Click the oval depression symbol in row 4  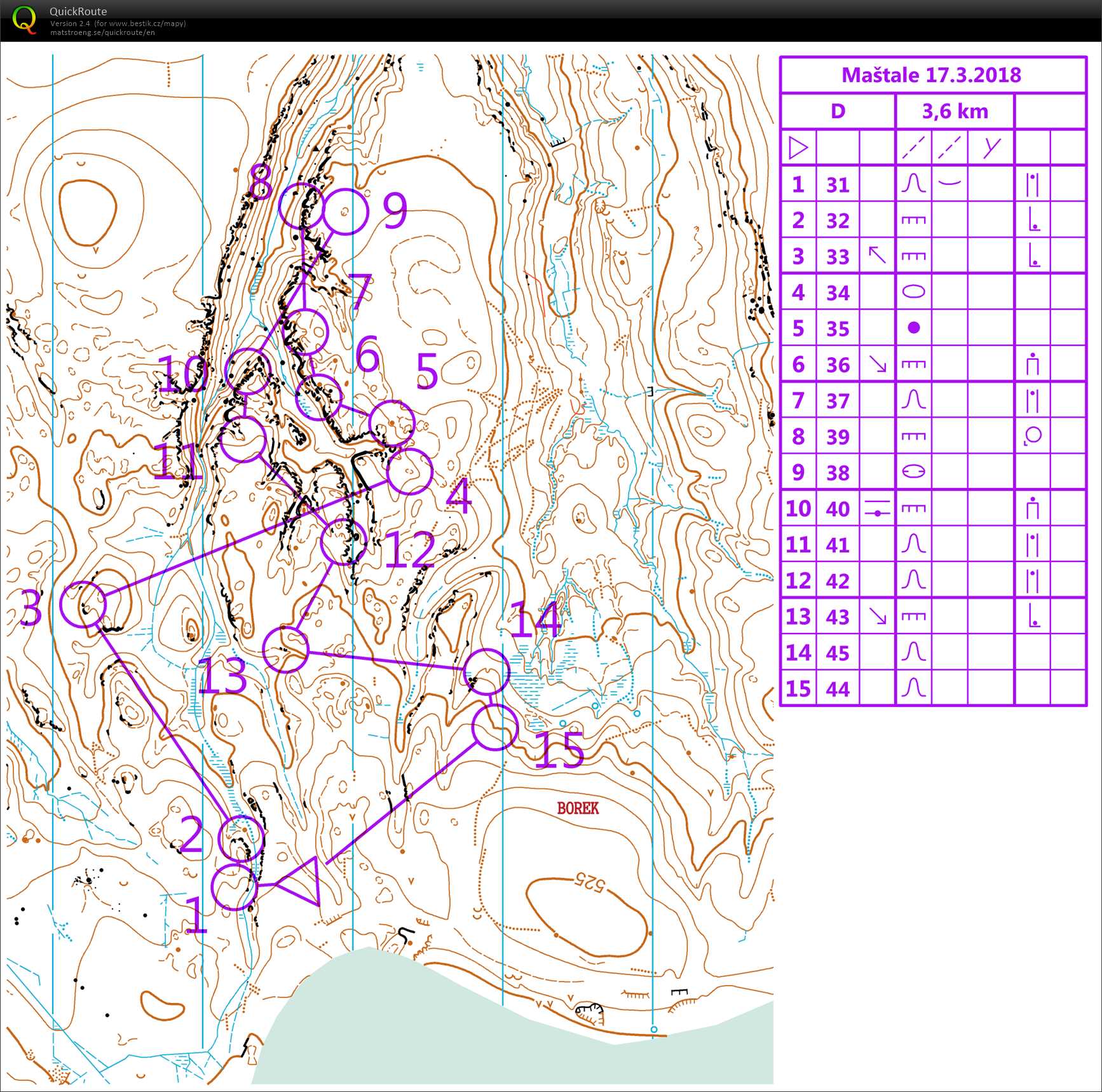coord(913,292)
